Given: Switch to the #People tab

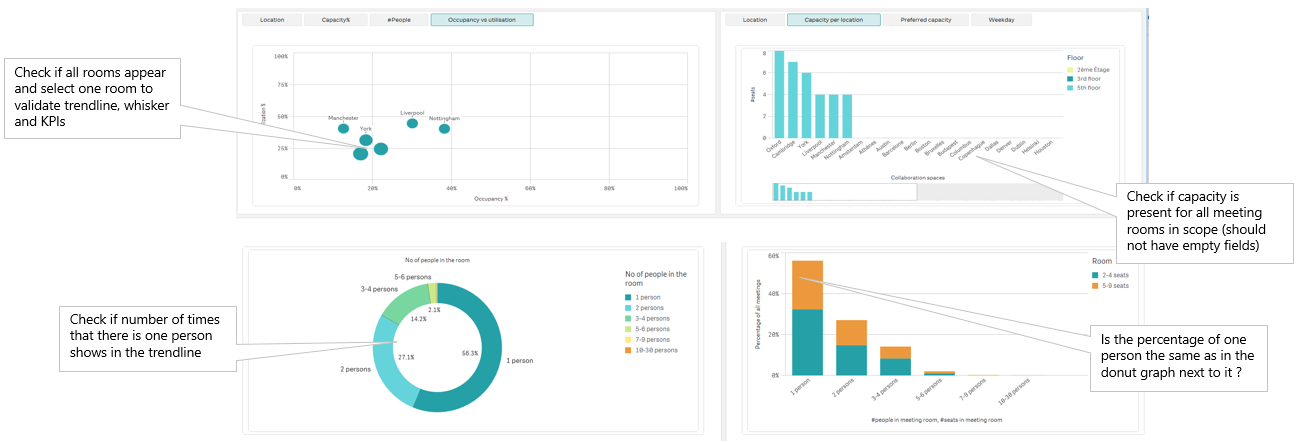Looking at the screenshot, I should point(397,20).
